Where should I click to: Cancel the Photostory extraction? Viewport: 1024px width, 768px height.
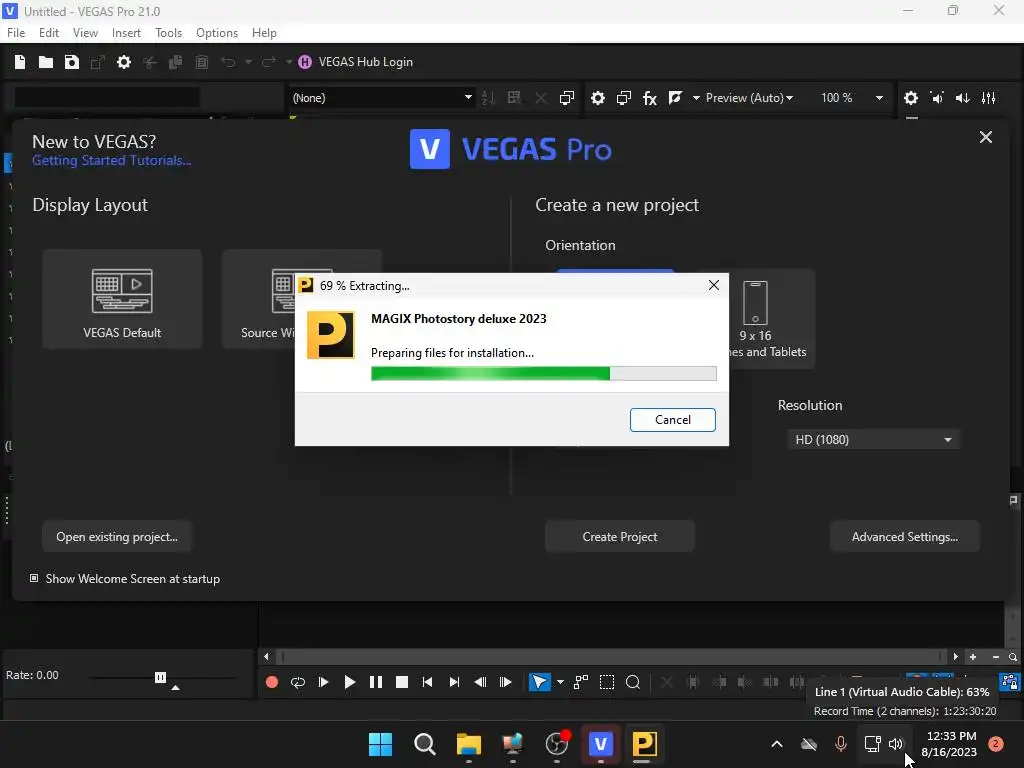673,420
